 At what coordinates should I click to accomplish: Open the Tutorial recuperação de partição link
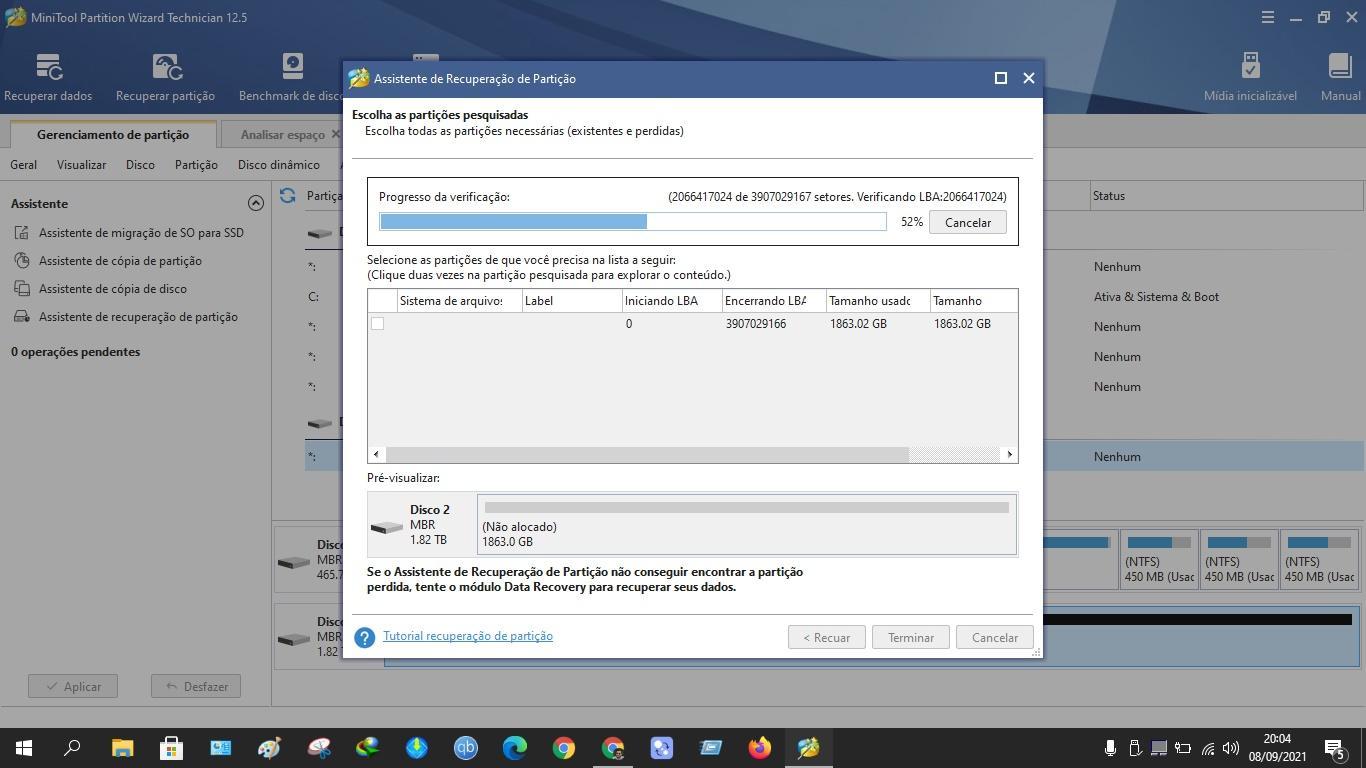(x=468, y=636)
